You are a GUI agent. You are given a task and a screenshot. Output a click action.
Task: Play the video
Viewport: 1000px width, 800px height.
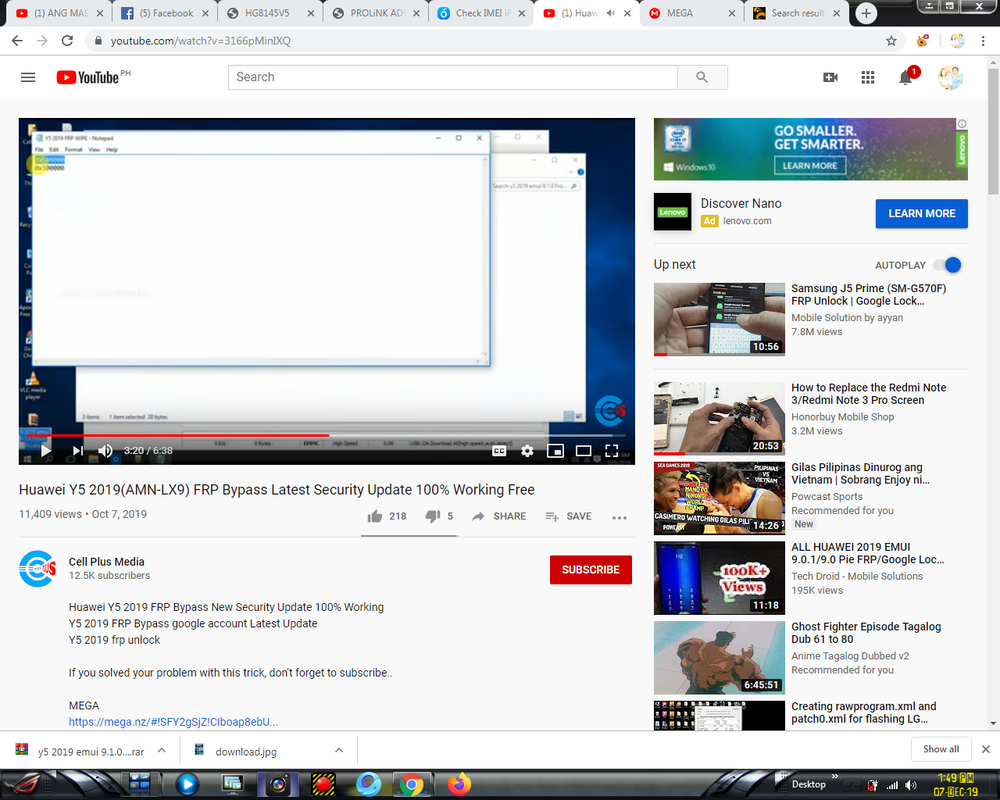tap(45, 450)
